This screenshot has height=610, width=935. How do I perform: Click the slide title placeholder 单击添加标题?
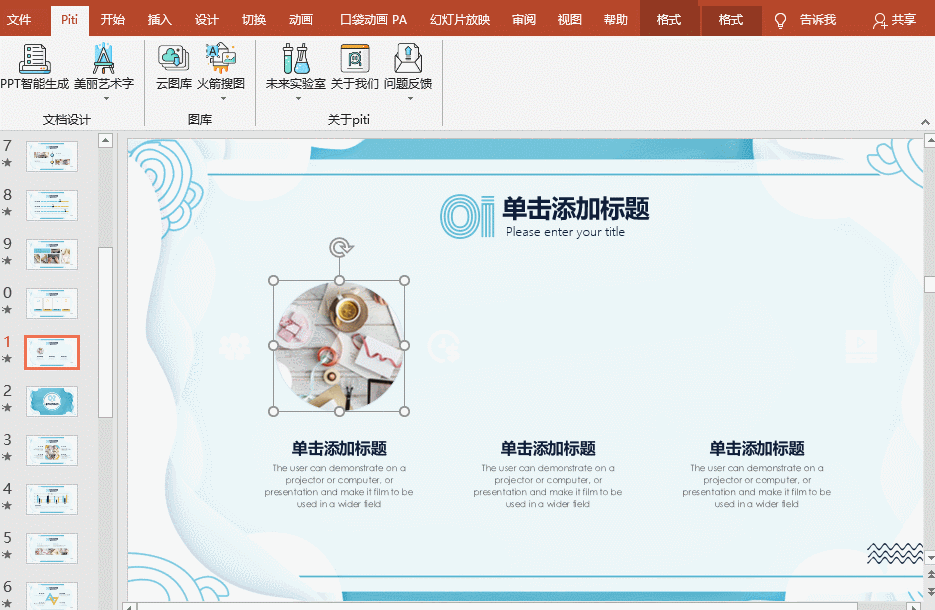click(x=577, y=212)
